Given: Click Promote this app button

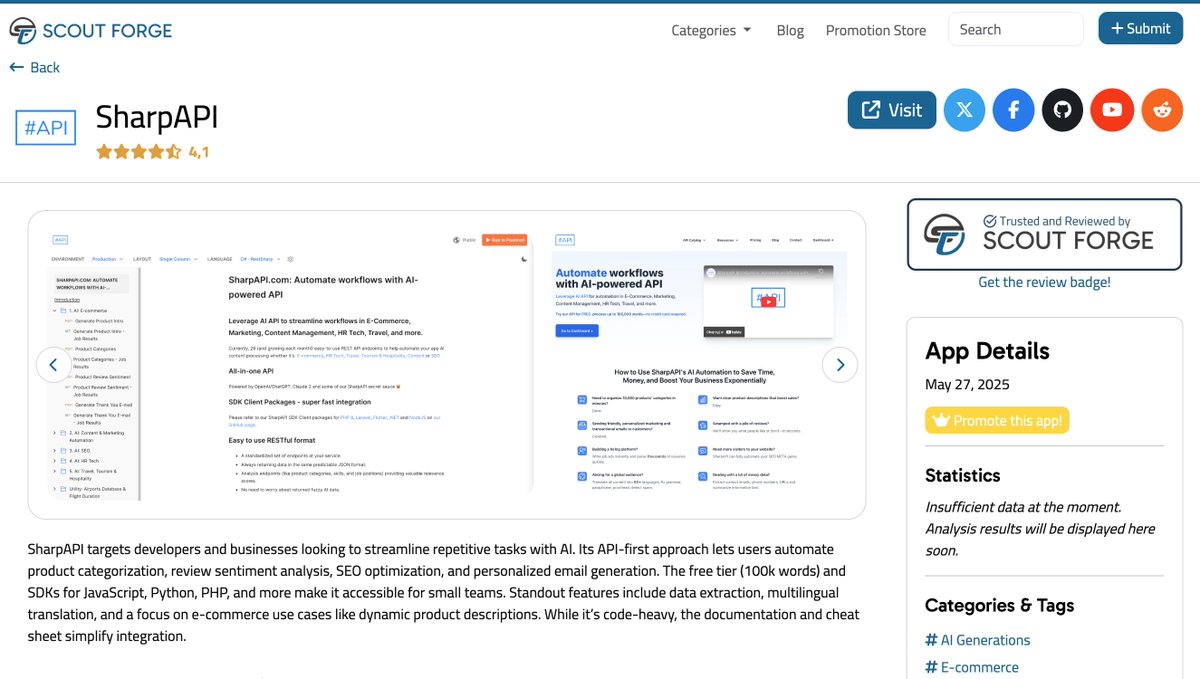Looking at the screenshot, I should [997, 420].
